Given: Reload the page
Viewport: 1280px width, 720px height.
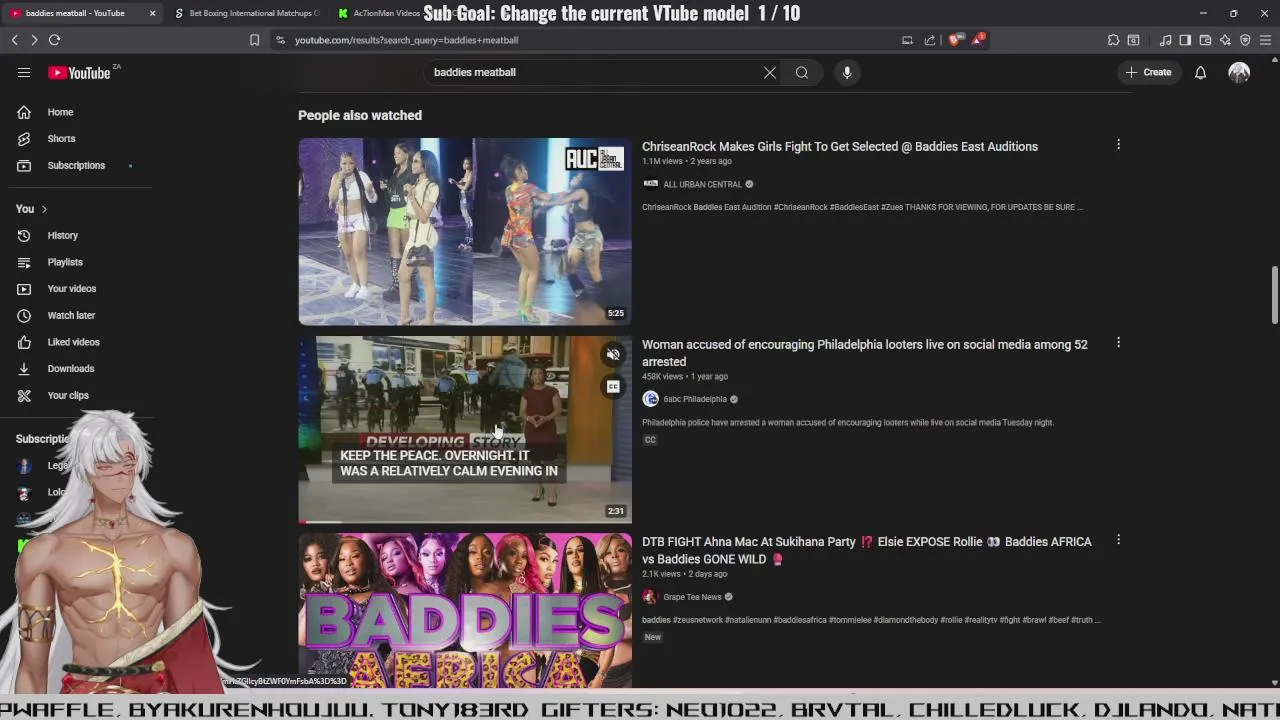Looking at the screenshot, I should [x=54, y=40].
